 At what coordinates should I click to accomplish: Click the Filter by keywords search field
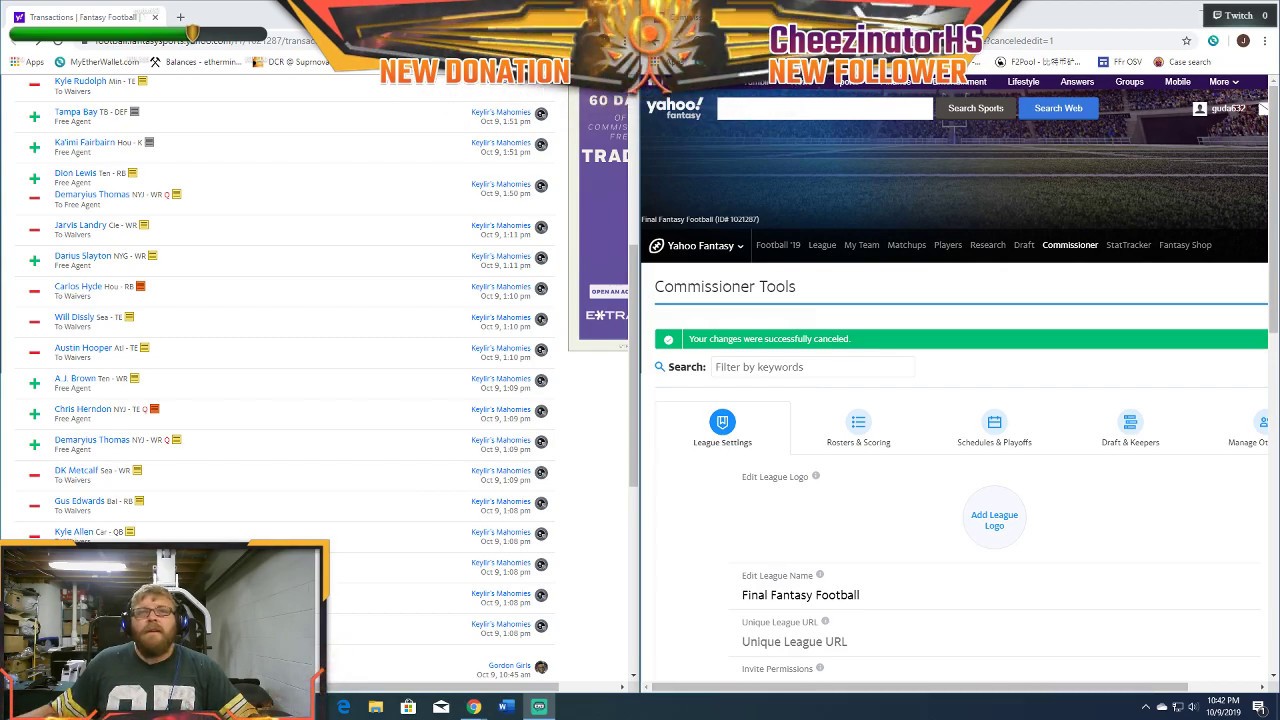click(812, 367)
